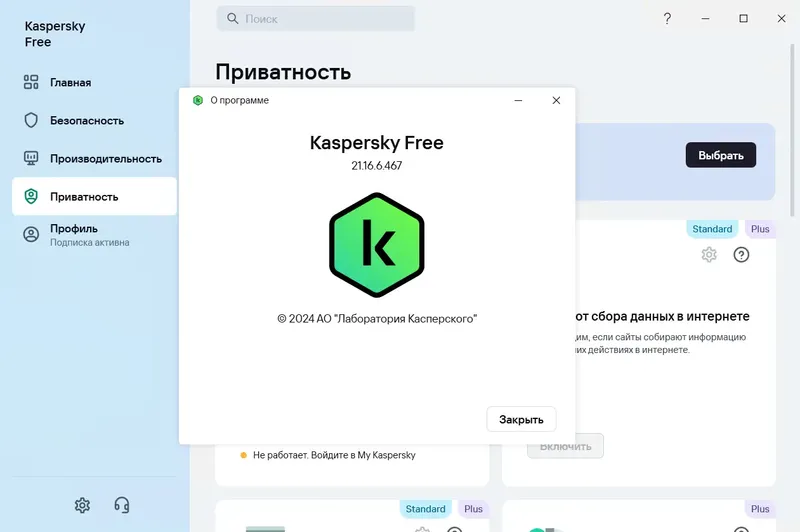The image size is (800, 532).
Task: Click the copyright text in About dialog
Action: 377,319
